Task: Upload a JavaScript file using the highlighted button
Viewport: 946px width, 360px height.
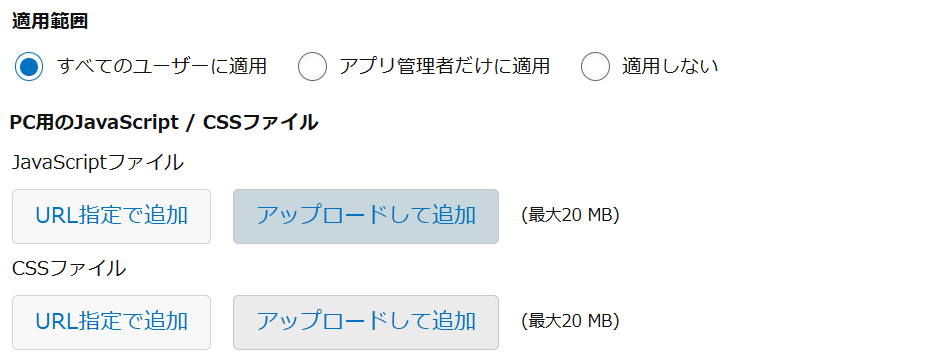Action: click(366, 216)
